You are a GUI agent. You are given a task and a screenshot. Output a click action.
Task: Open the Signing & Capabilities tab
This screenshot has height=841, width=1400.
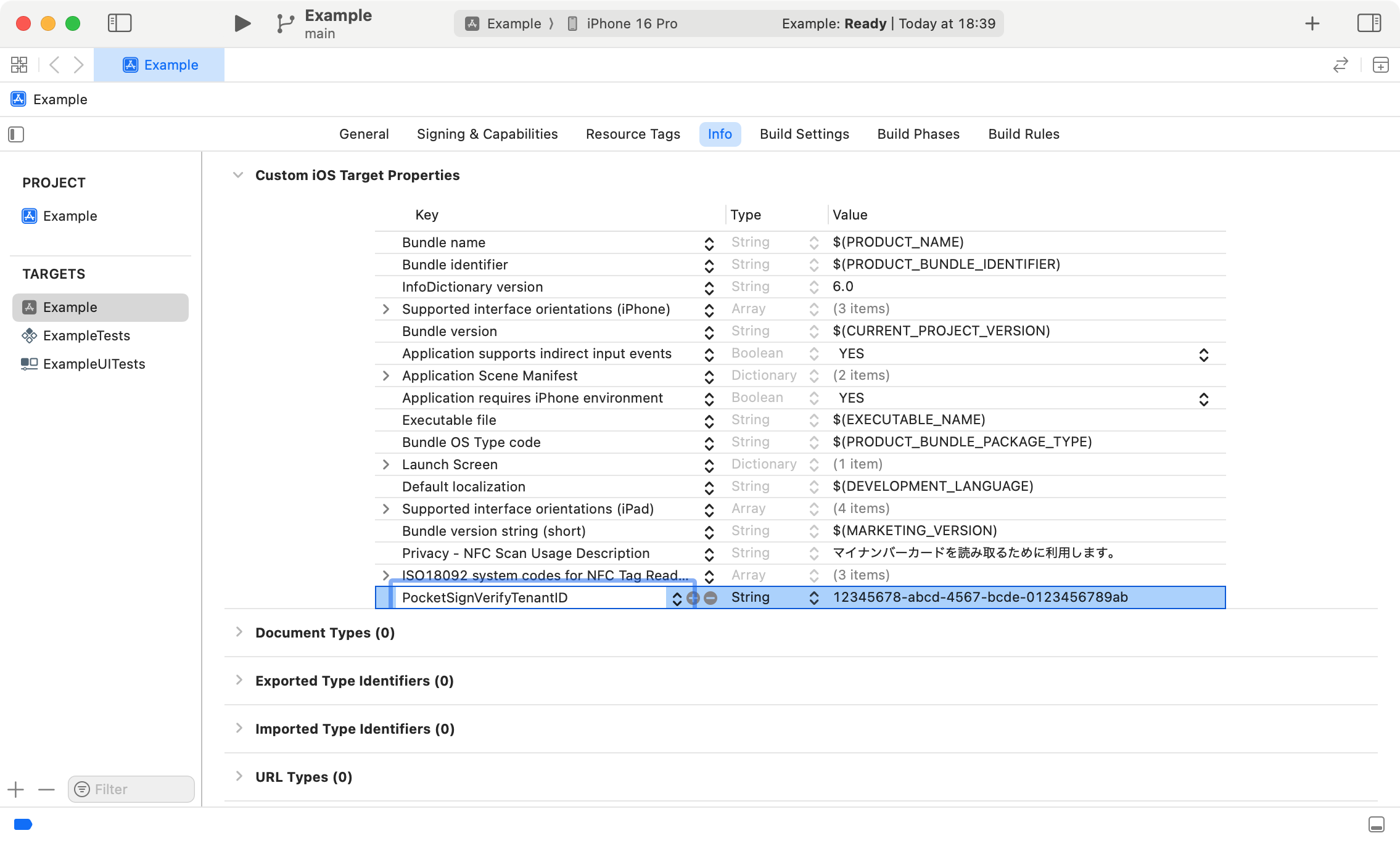[487, 134]
